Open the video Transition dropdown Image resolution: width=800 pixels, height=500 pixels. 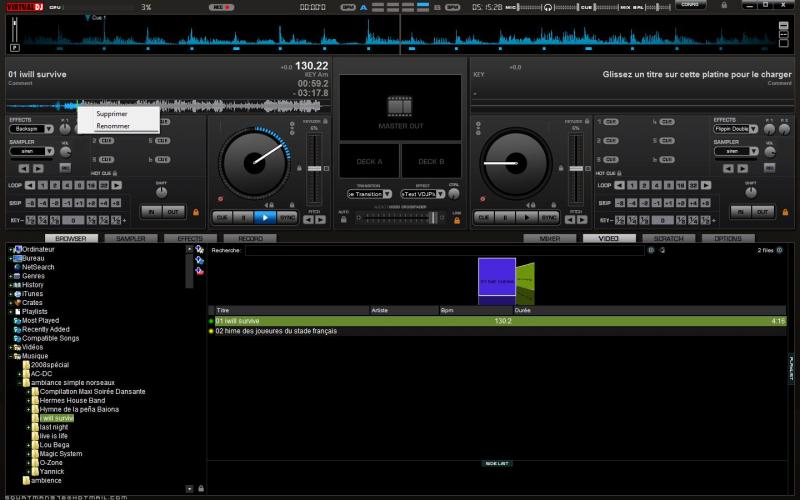tap(370, 194)
